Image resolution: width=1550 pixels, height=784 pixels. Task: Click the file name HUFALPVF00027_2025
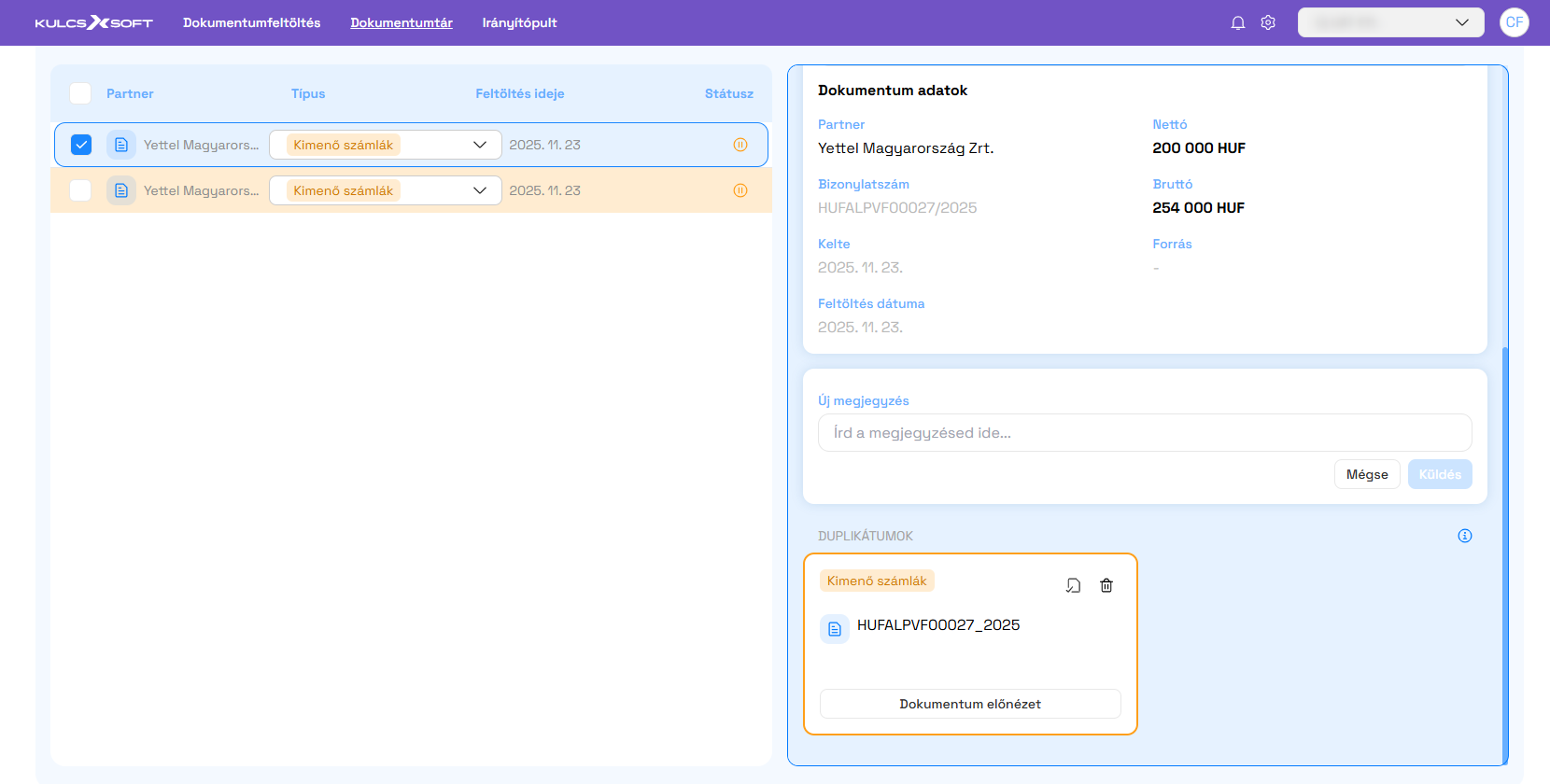click(x=938, y=625)
